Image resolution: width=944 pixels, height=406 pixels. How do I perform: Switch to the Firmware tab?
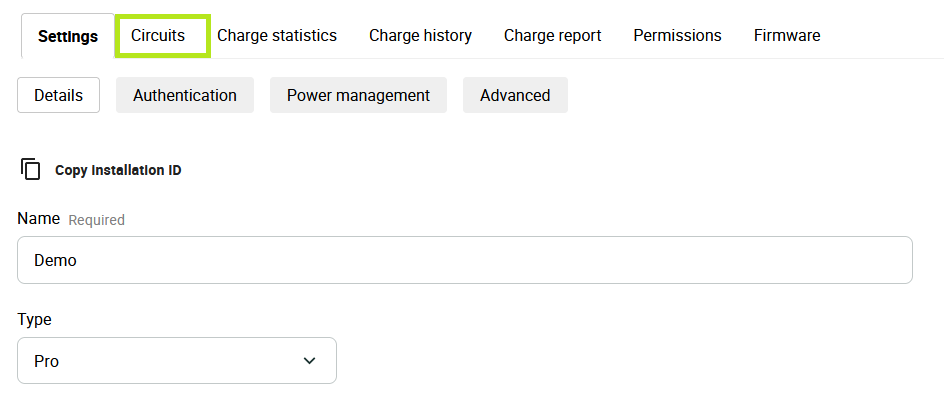787,36
